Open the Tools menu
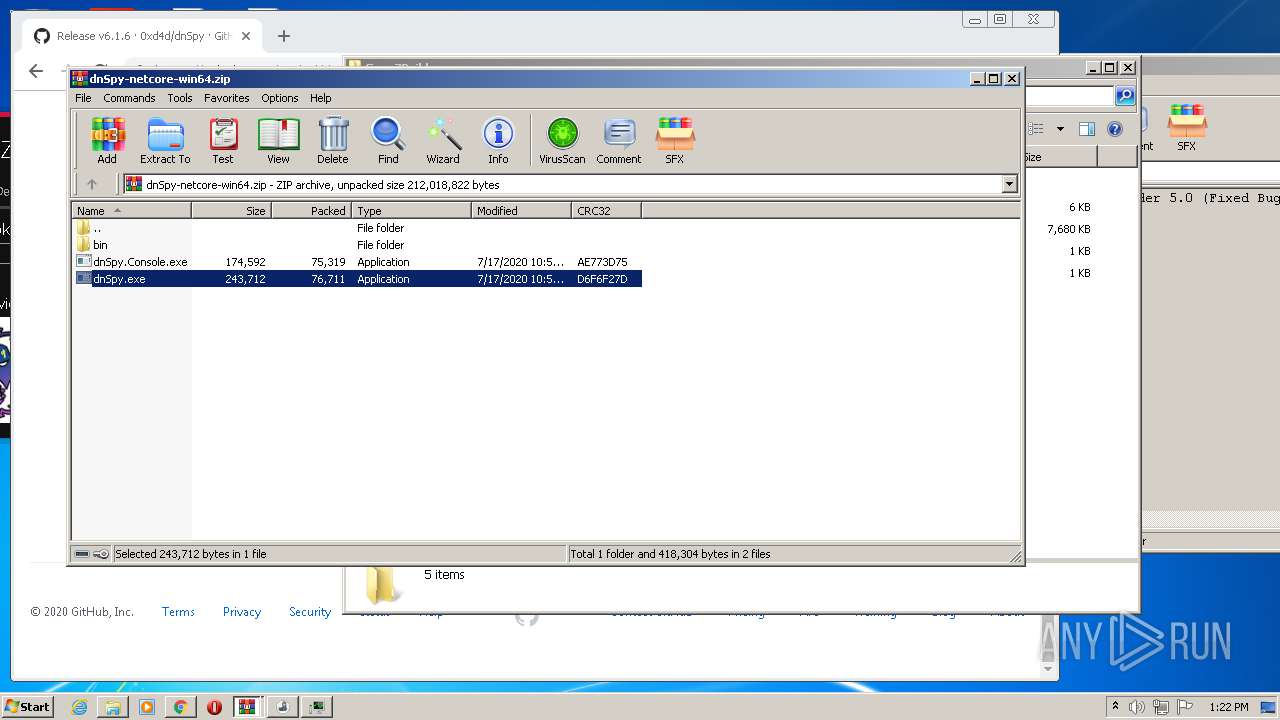This screenshot has height=720, width=1280. (180, 98)
